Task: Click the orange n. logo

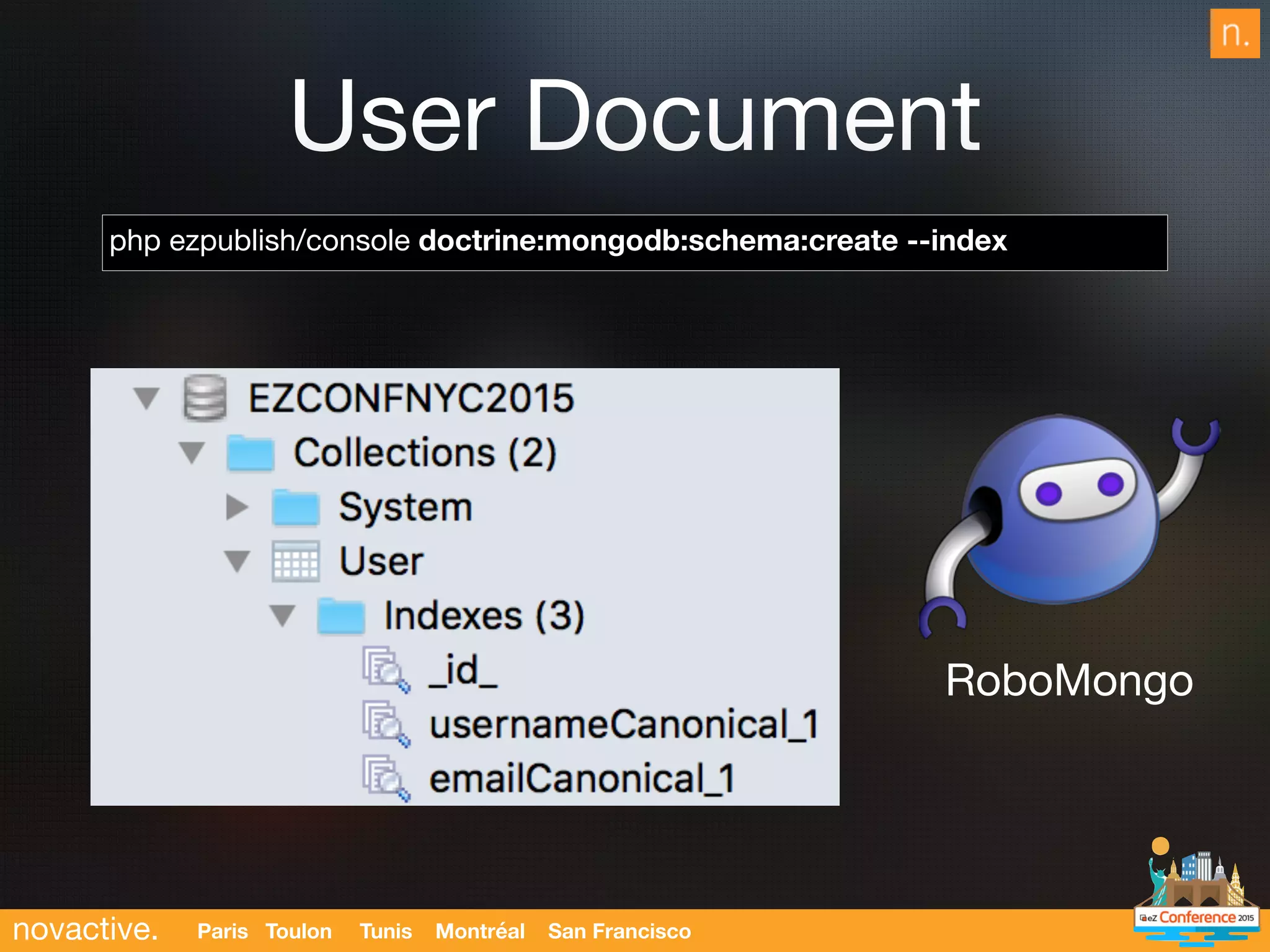Action: 1234,33
